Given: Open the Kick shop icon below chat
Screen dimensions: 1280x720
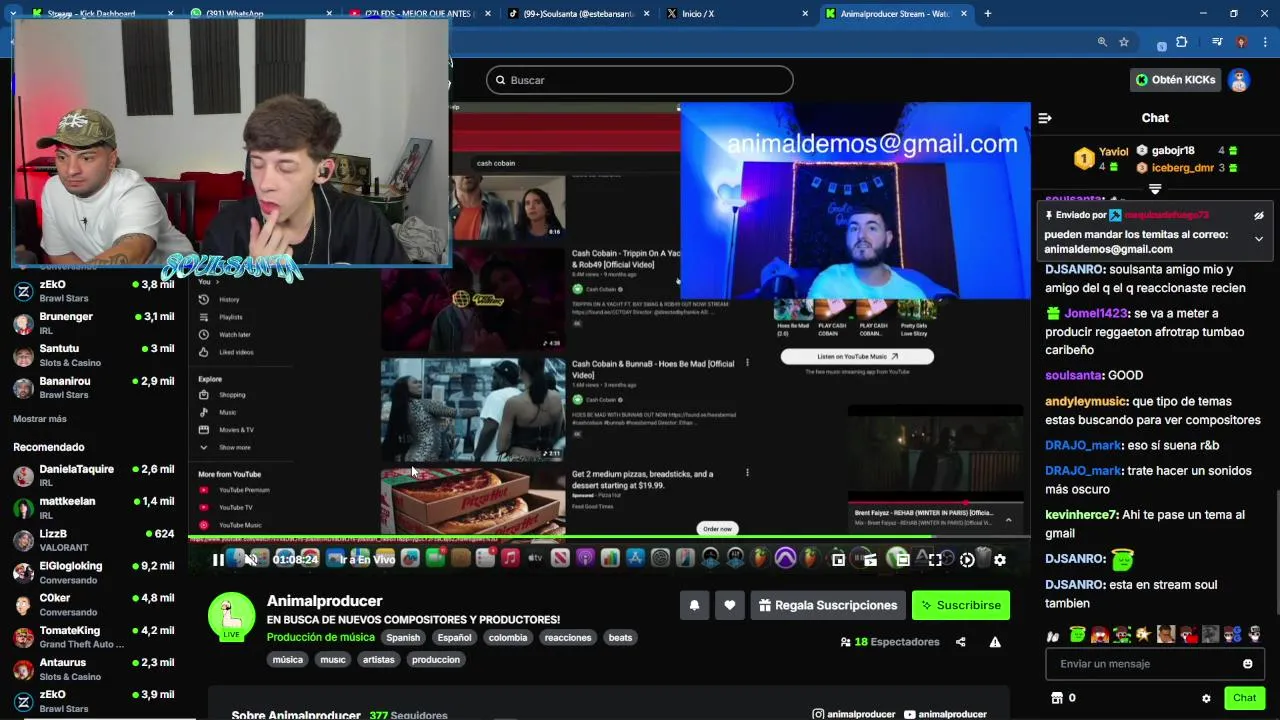Looking at the screenshot, I should (1056, 698).
